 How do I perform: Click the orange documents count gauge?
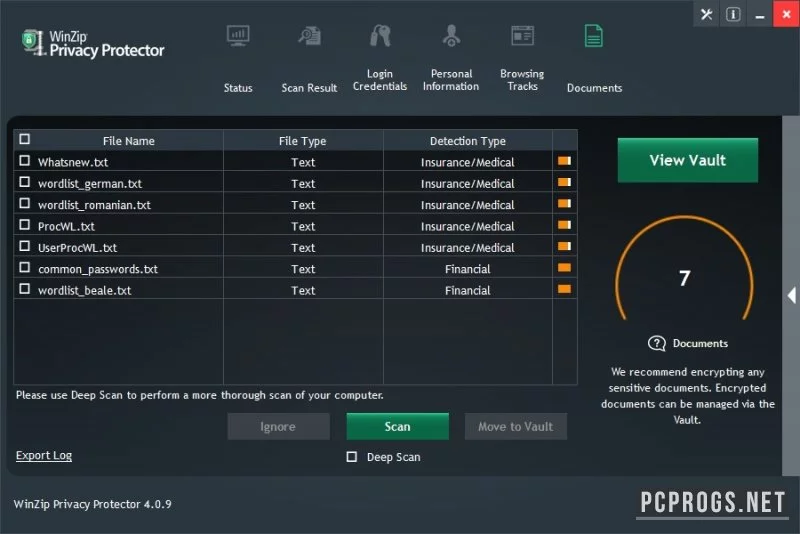685,268
